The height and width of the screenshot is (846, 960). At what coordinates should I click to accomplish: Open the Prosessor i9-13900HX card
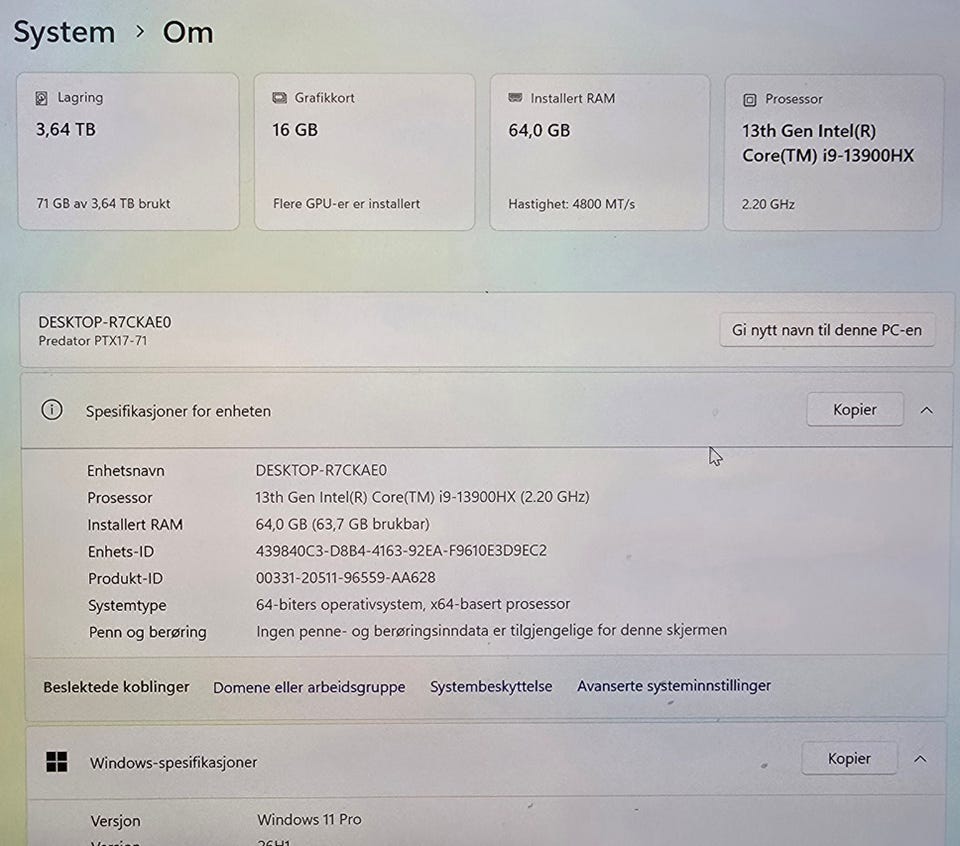[x=833, y=152]
